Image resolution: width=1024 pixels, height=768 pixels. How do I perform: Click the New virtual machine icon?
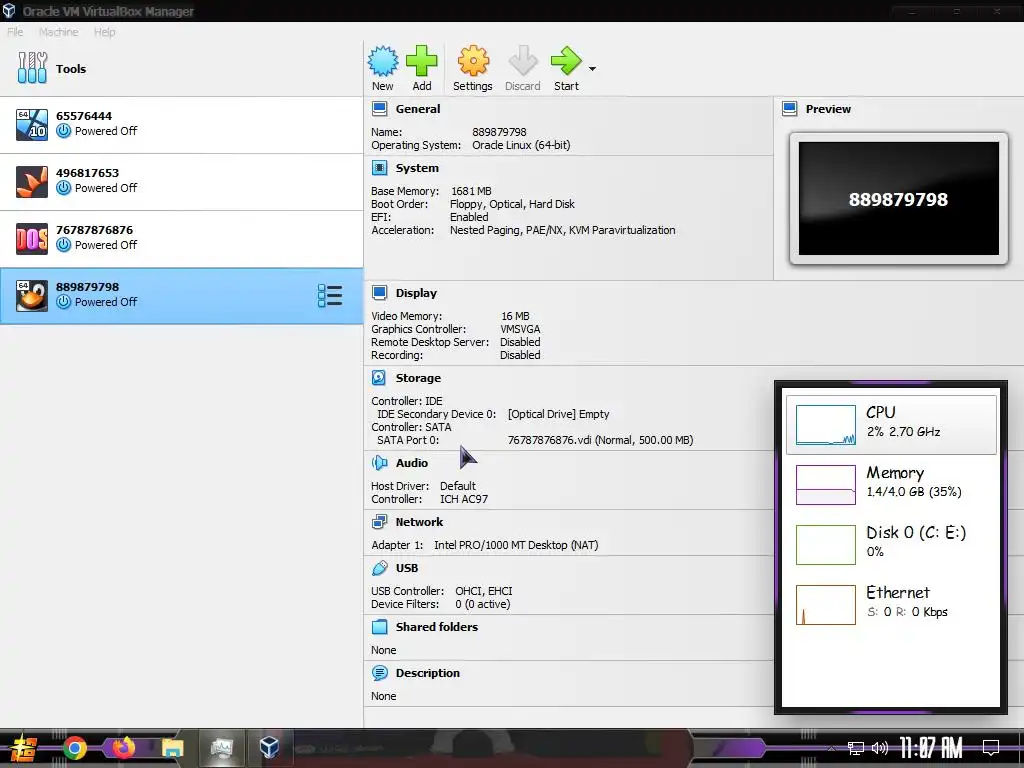tap(383, 61)
